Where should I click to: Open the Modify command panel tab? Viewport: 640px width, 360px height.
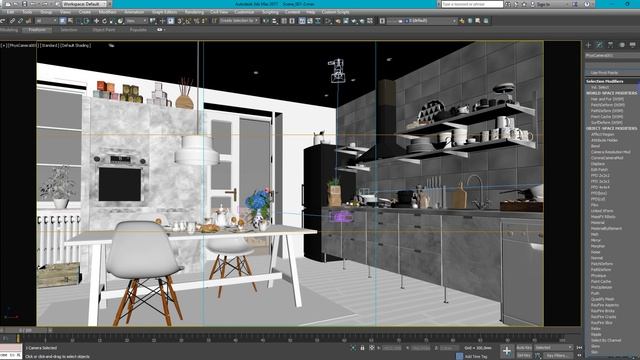(599, 44)
